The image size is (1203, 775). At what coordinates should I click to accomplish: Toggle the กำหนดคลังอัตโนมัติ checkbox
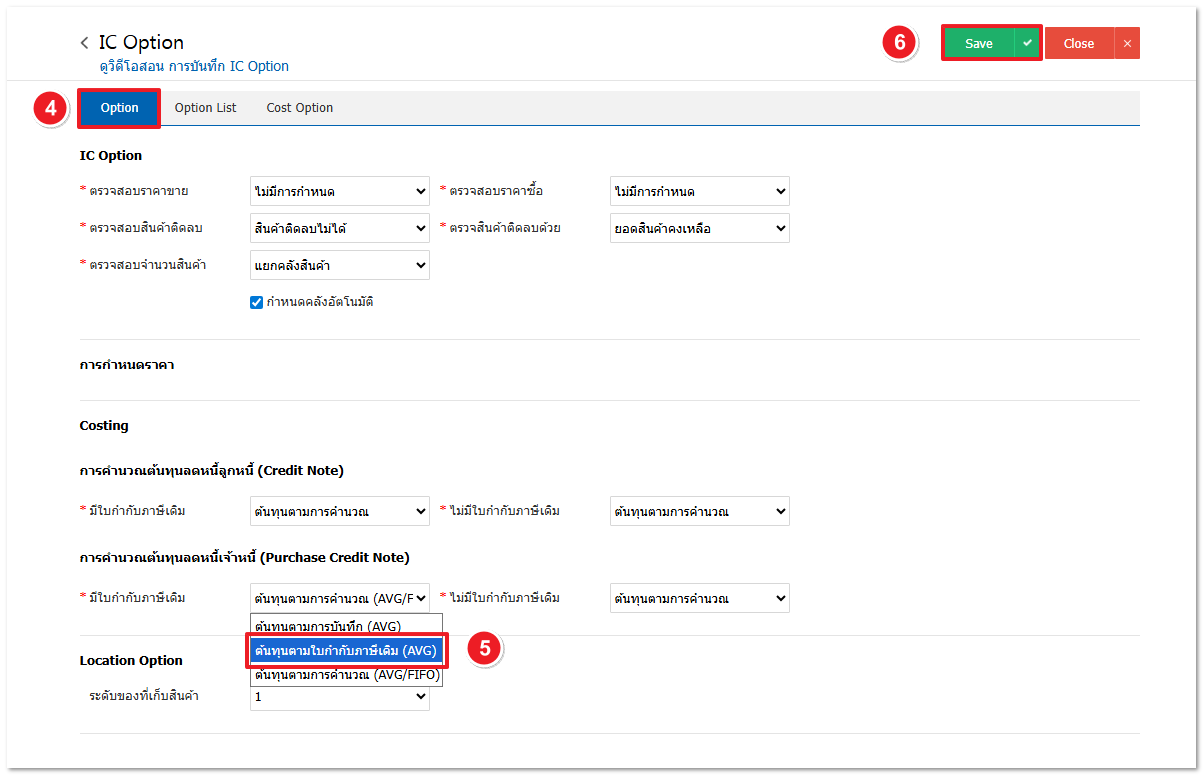click(x=256, y=302)
